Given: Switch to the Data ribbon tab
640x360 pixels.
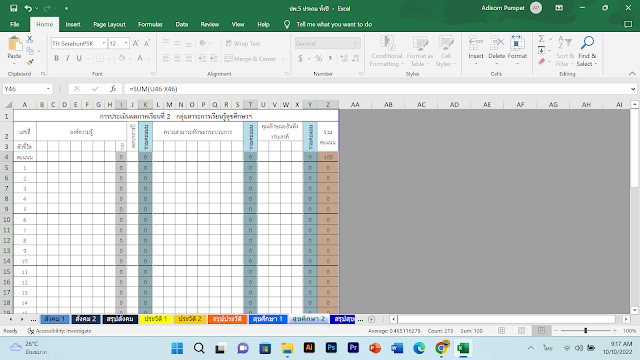Looking at the screenshot, I should pos(182,24).
